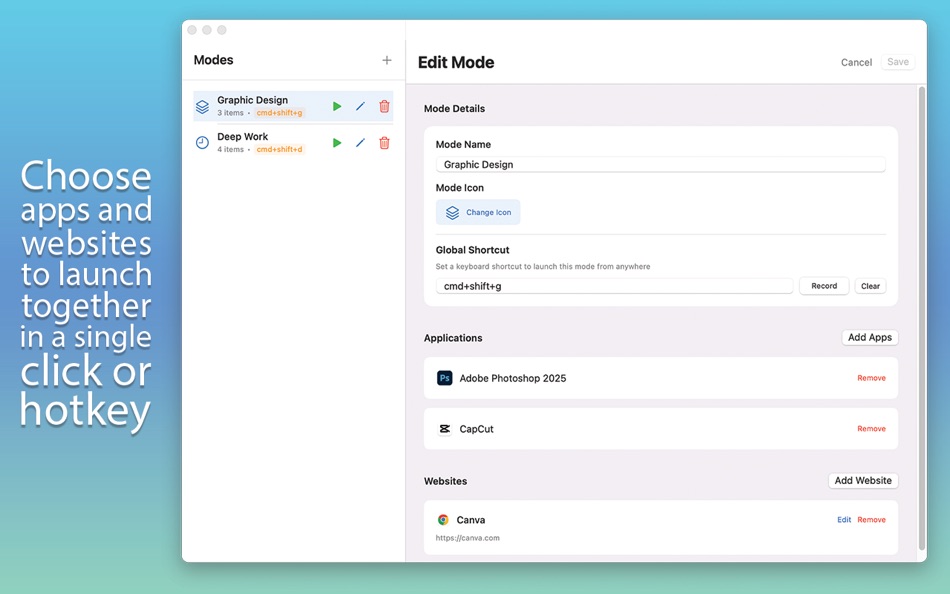This screenshot has width=950, height=594.
Task: Remove CapCut from applications
Action: pyautogui.click(x=871, y=429)
